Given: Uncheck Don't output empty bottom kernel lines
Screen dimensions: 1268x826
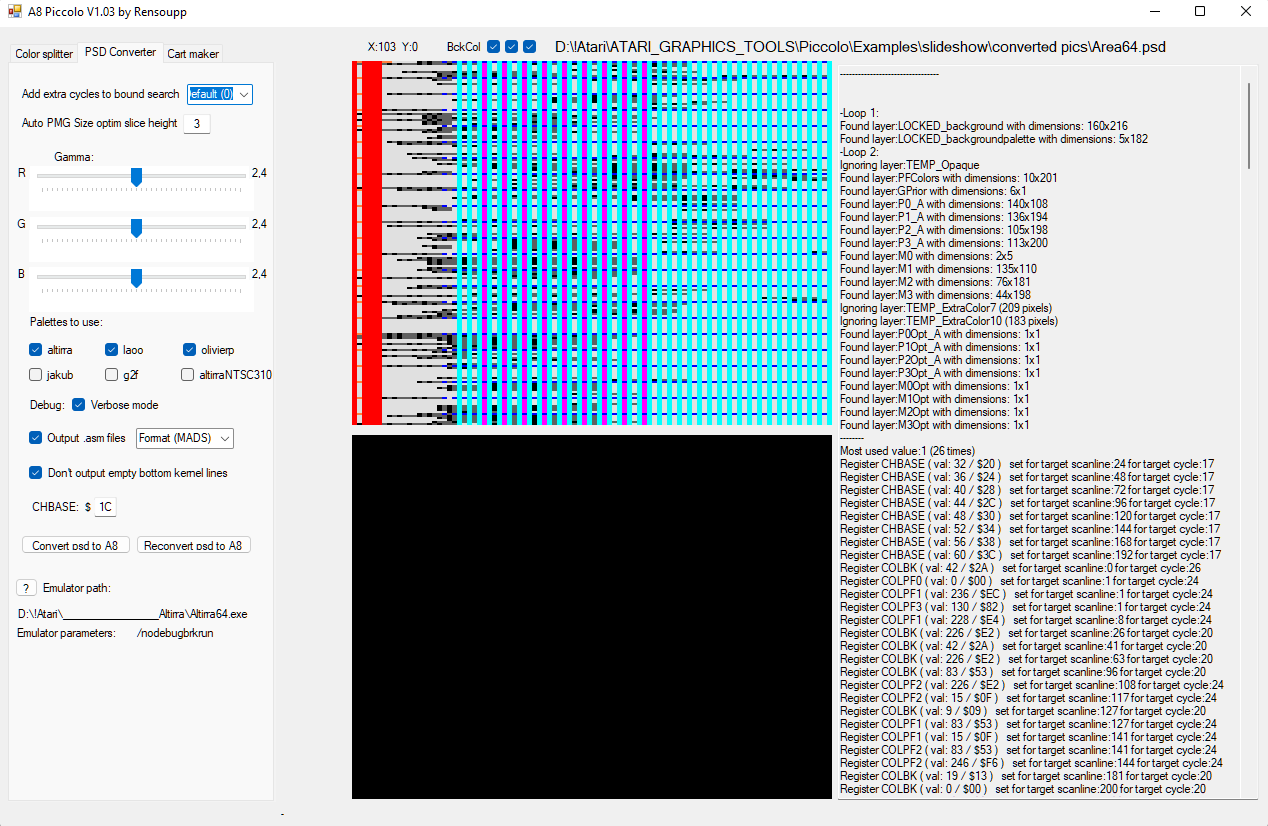Looking at the screenshot, I should 36,473.
